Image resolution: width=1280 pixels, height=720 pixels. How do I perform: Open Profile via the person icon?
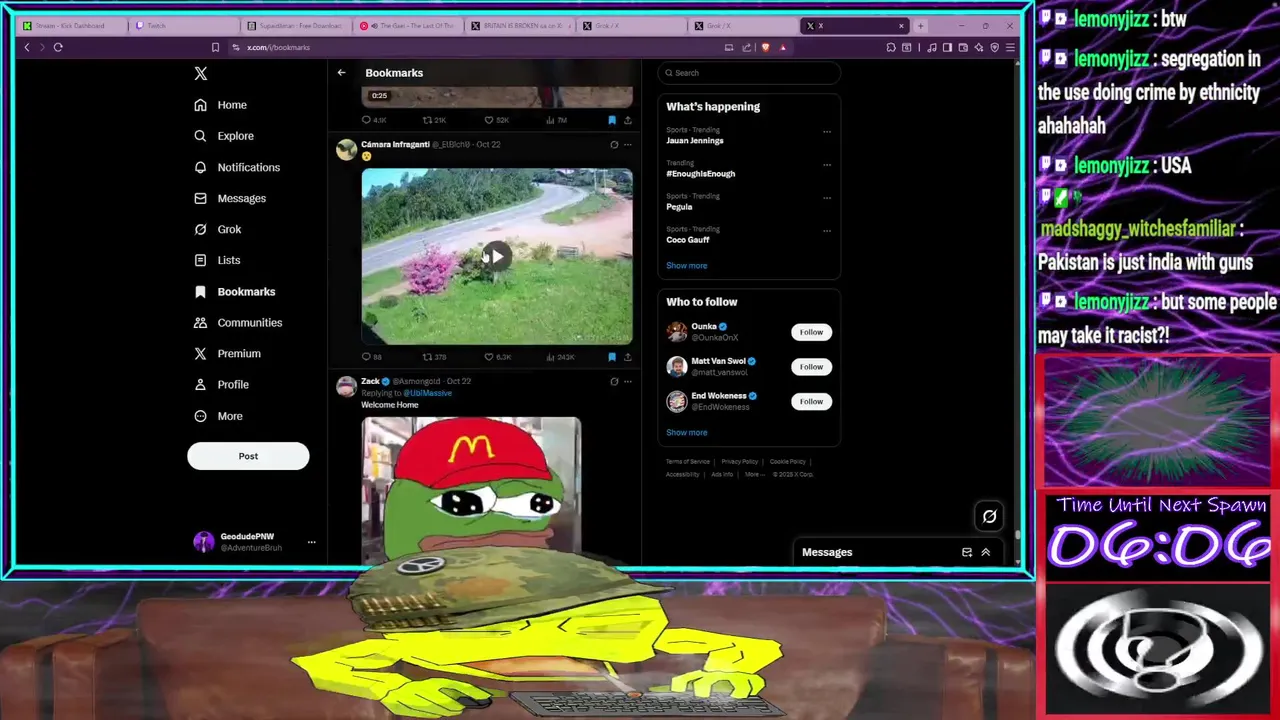pyautogui.click(x=201, y=384)
